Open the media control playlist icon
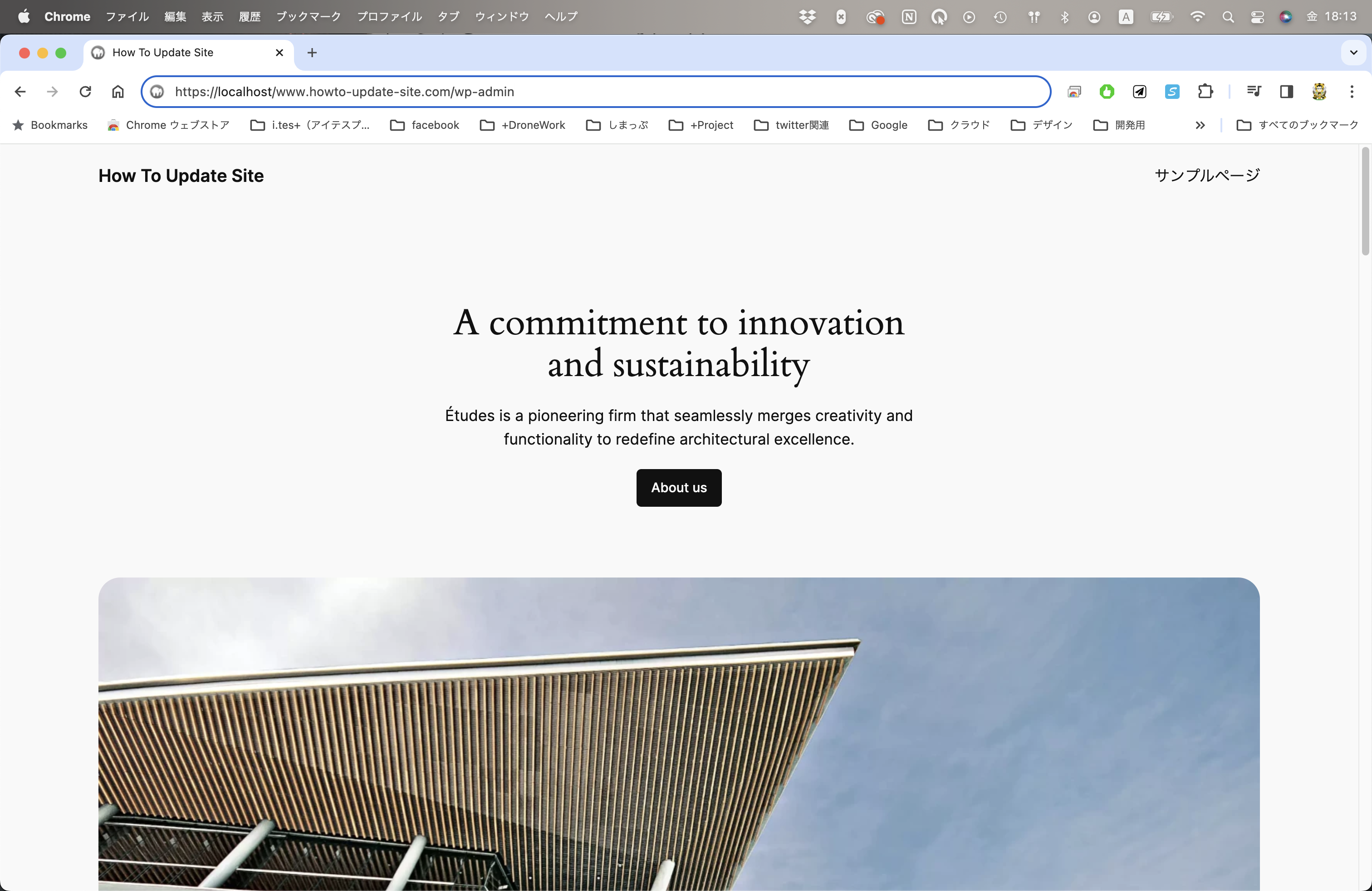Viewport: 1372px width, 891px height. (1254, 92)
